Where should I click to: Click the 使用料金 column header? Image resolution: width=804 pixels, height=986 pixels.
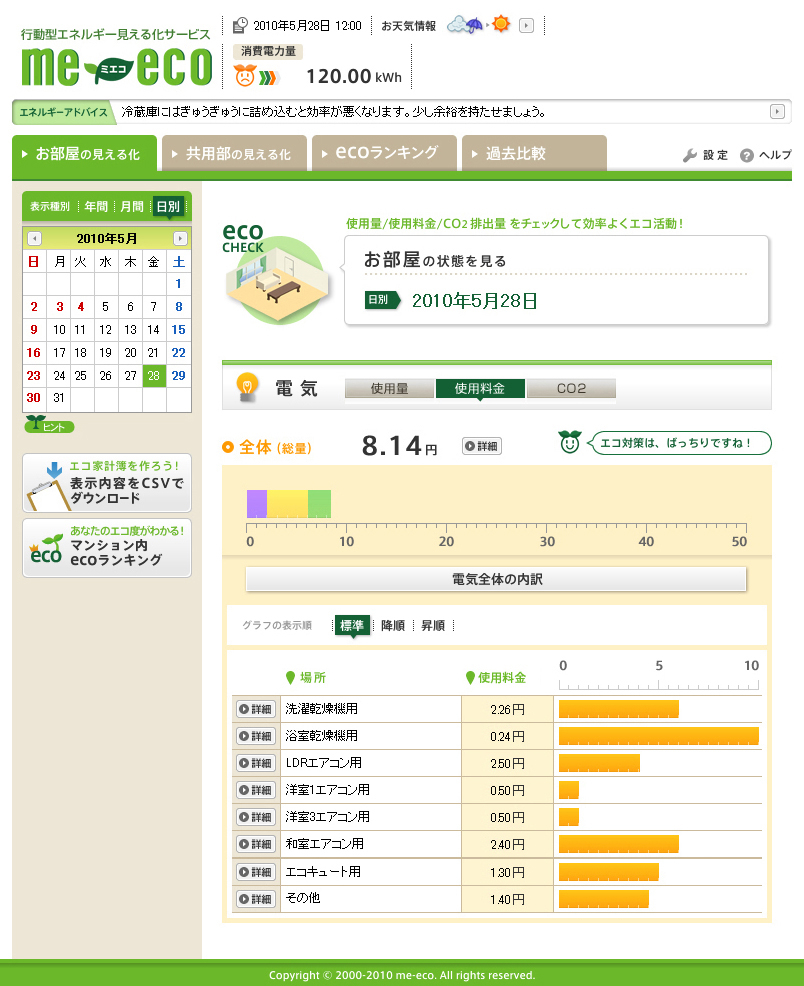point(496,677)
